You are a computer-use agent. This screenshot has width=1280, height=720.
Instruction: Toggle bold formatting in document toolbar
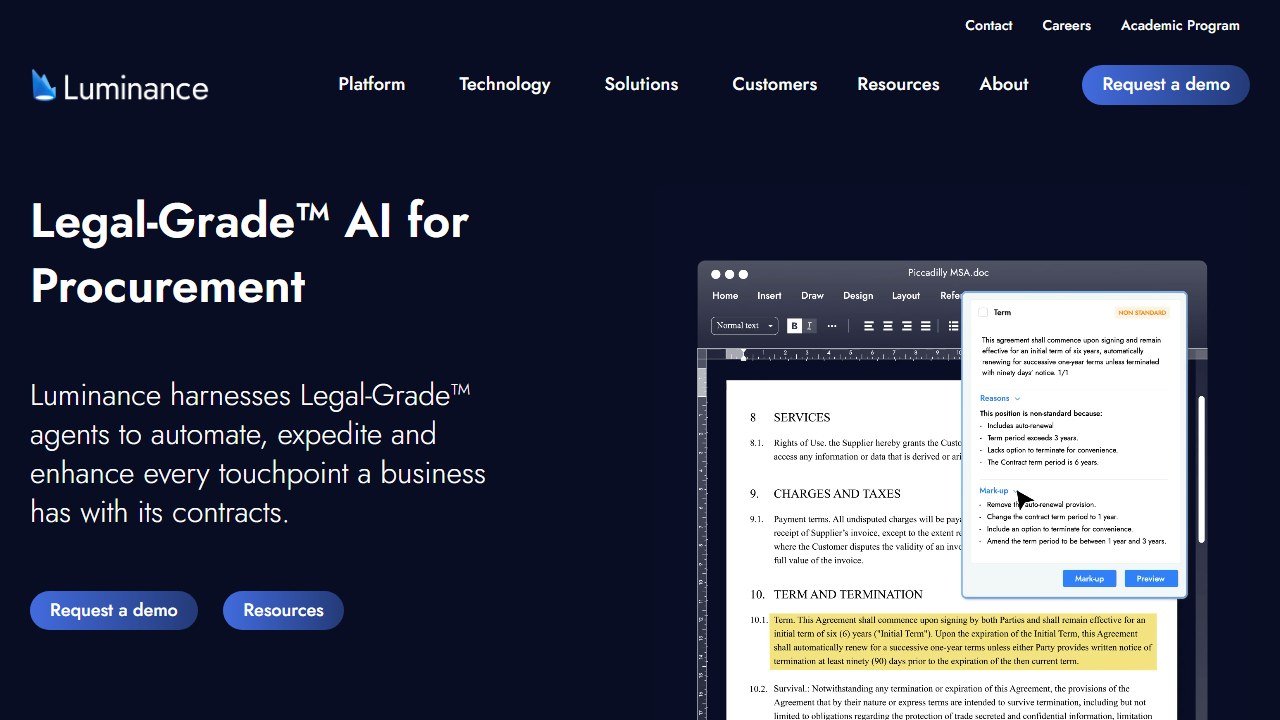coord(794,326)
